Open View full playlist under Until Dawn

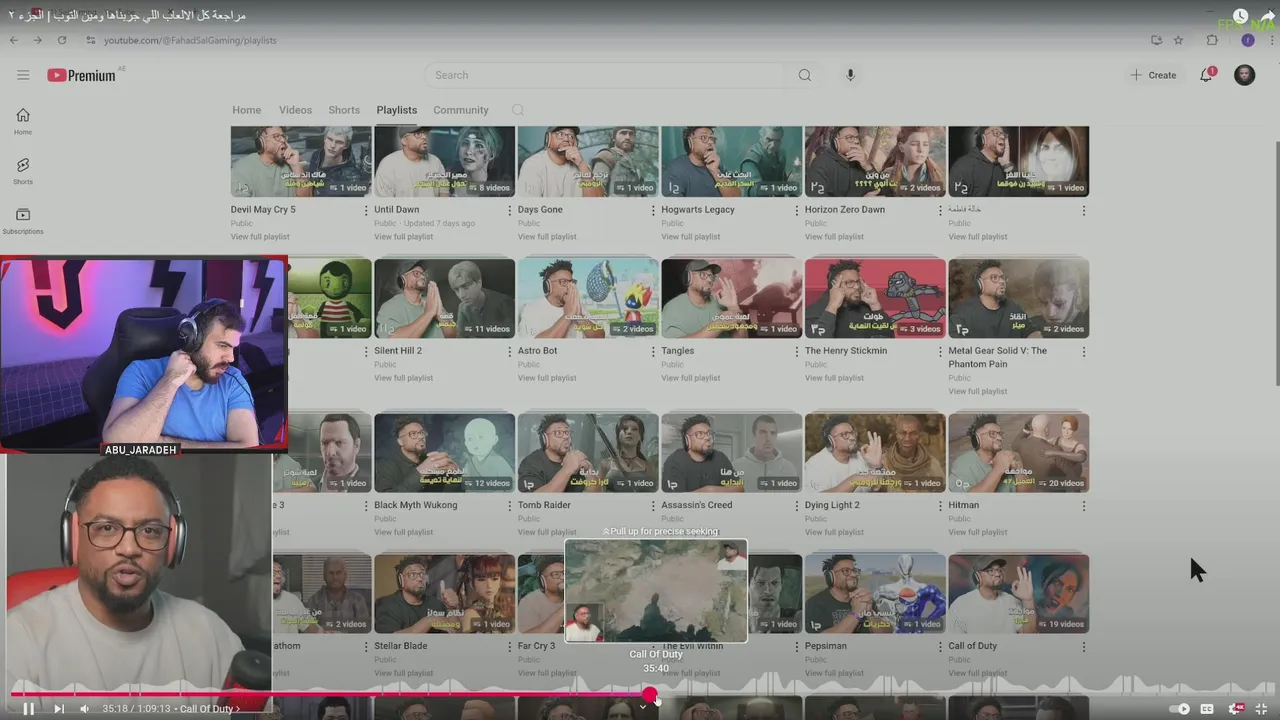pyautogui.click(x=403, y=237)
